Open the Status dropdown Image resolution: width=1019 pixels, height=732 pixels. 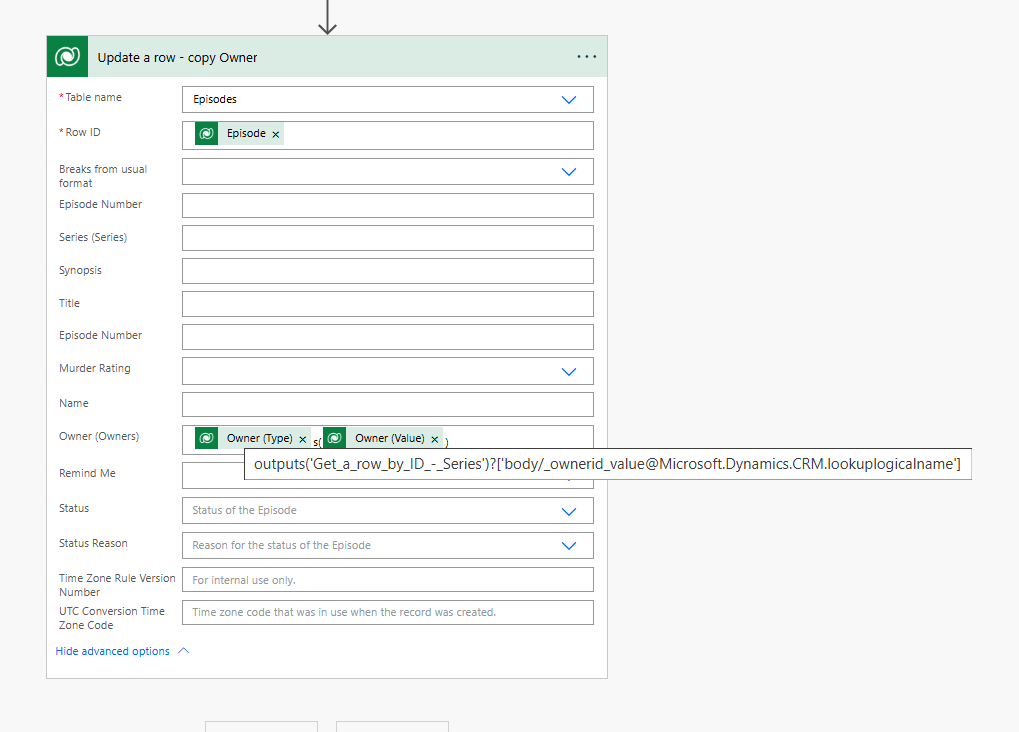569,512
